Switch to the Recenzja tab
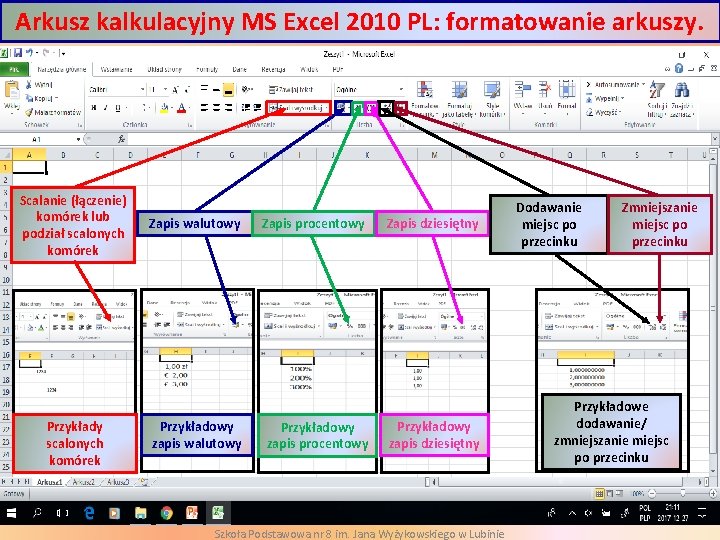Viewport: 720px width, 540px height. pos(274,69)
